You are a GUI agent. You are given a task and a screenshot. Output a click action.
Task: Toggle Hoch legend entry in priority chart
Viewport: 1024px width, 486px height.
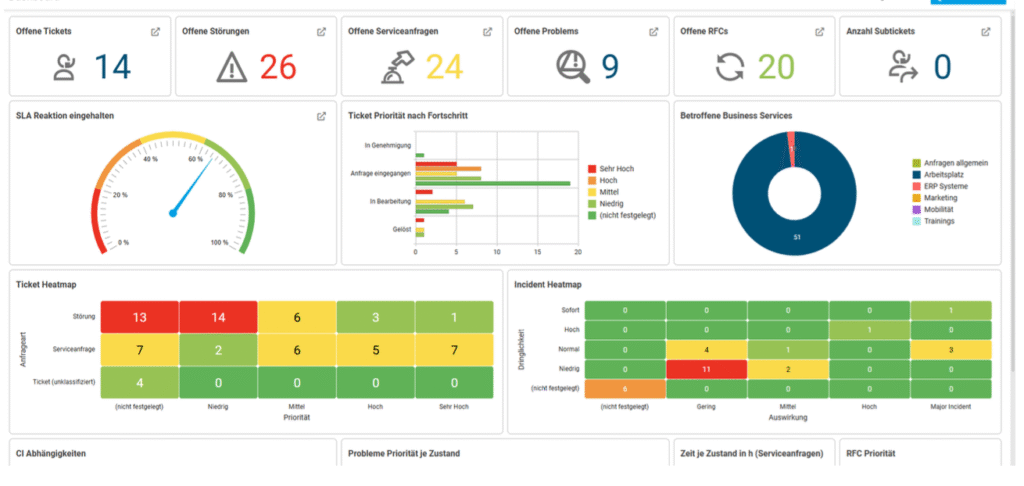coord(603,180)
